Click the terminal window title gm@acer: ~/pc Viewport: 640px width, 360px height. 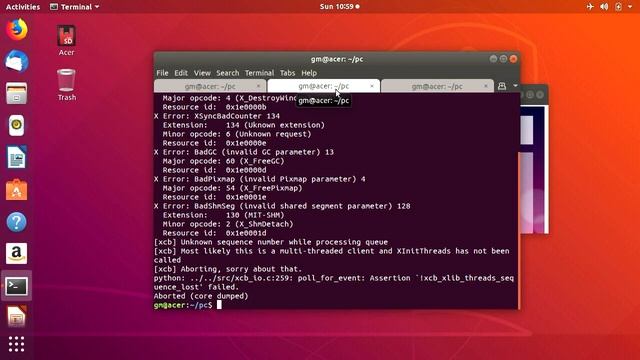pyautogui.click(x=337, y=59)
